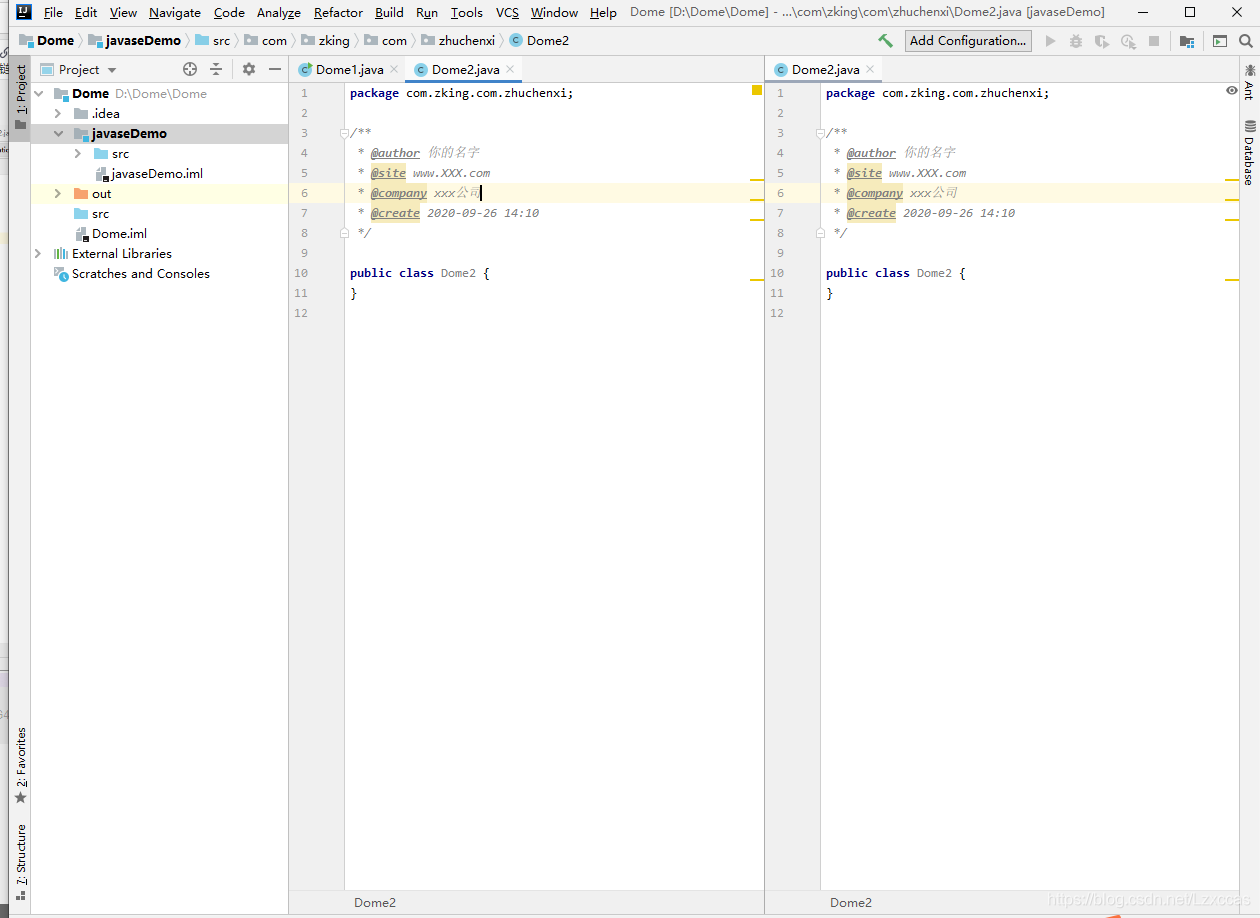Click the profiler run icon
This screenshot has width=1260, height=918.
pos(1128,41)
